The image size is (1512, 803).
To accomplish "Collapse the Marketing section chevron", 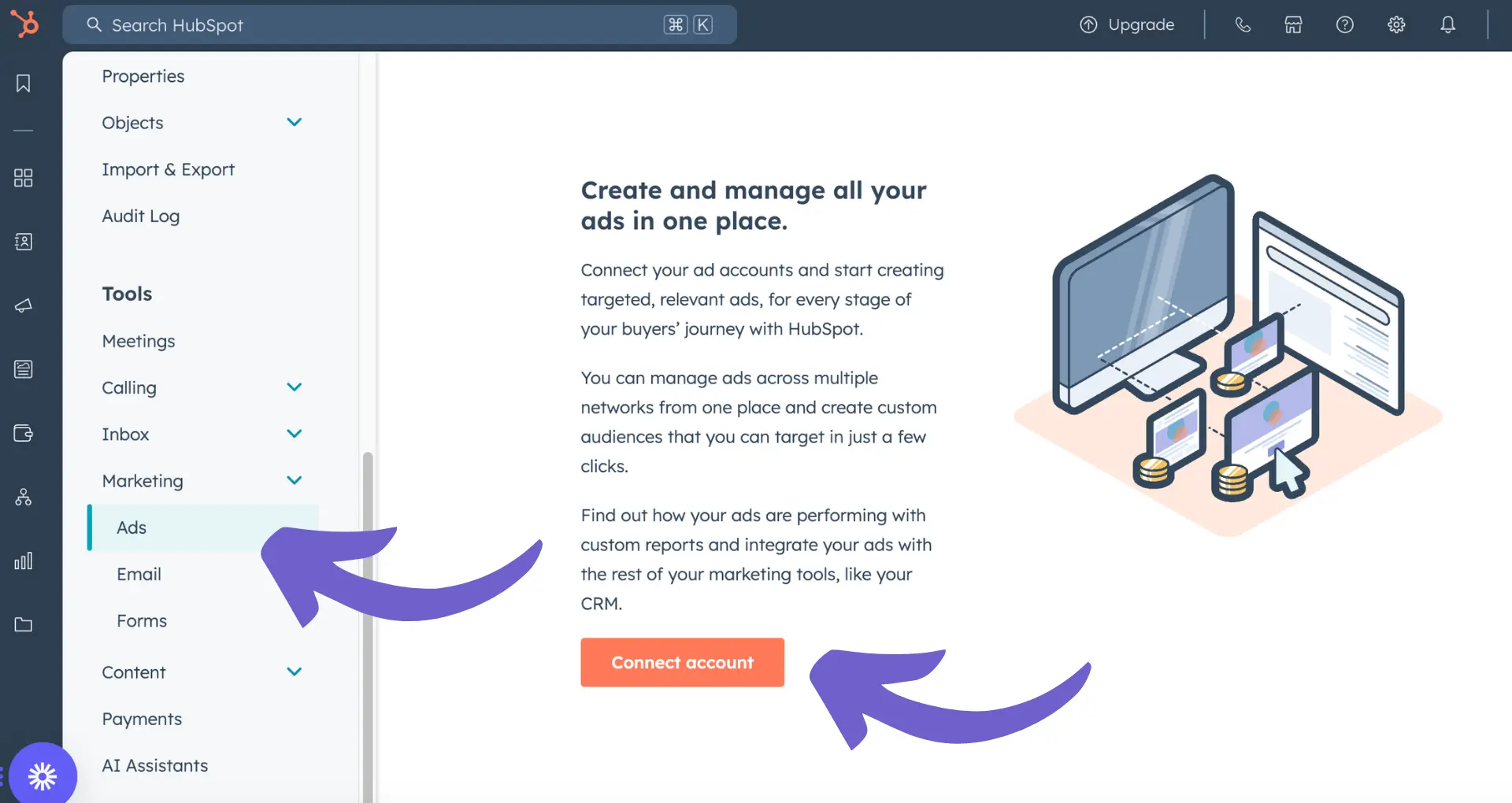I will click(x=295, y=480).
